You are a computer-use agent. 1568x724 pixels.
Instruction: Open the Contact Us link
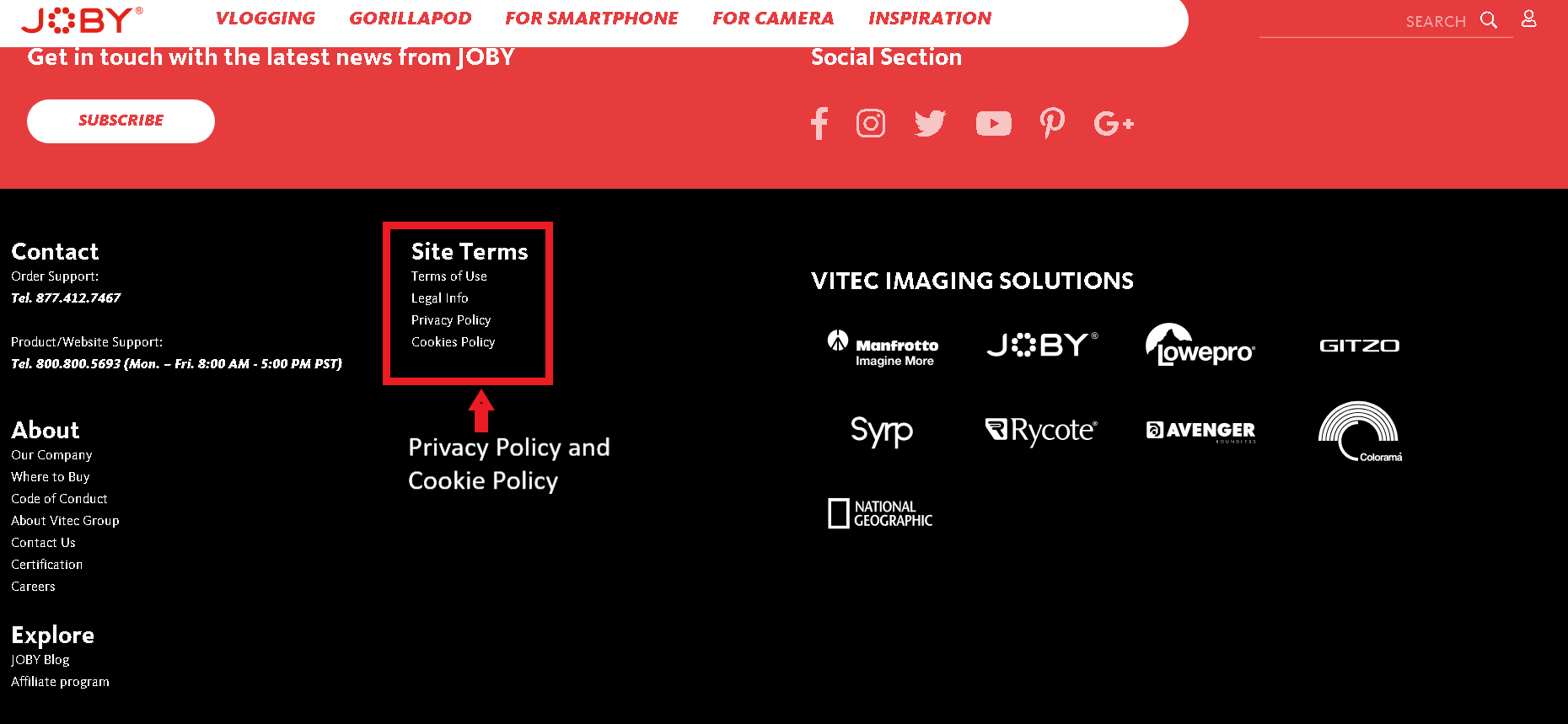click(x=43, y=543)
